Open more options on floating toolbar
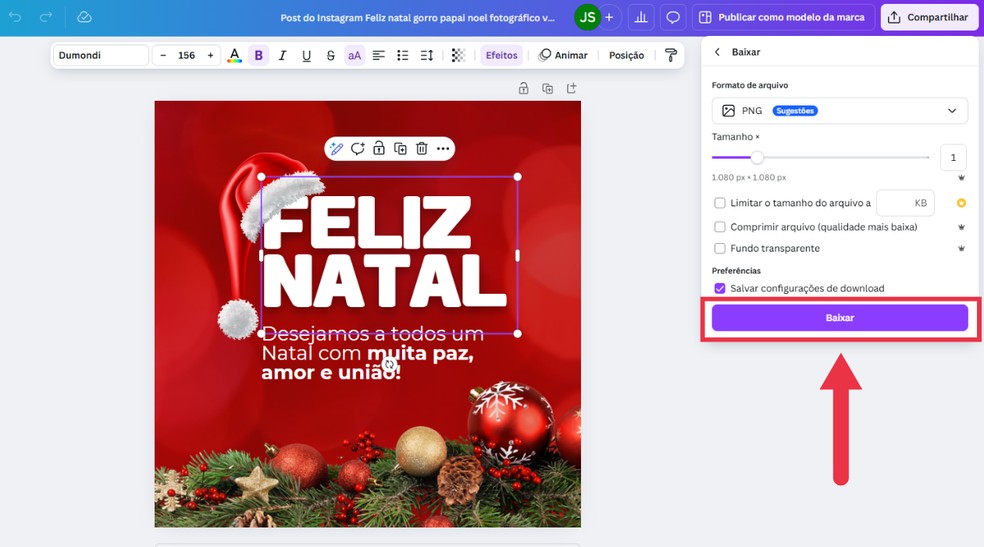This screenshot has width=984, height=547. (x=443, y=149)
